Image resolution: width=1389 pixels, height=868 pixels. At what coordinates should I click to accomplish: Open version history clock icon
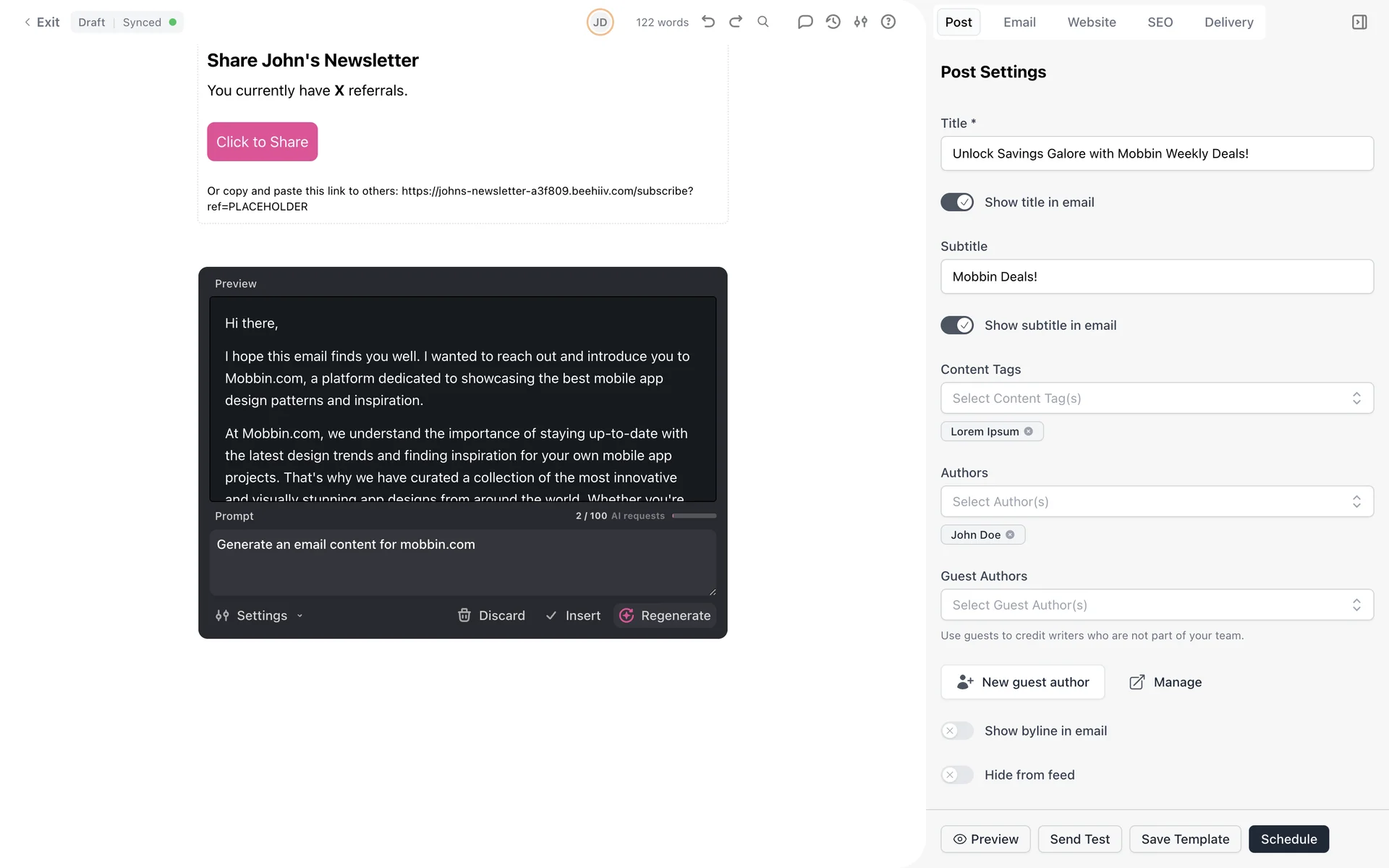point(833,22)
